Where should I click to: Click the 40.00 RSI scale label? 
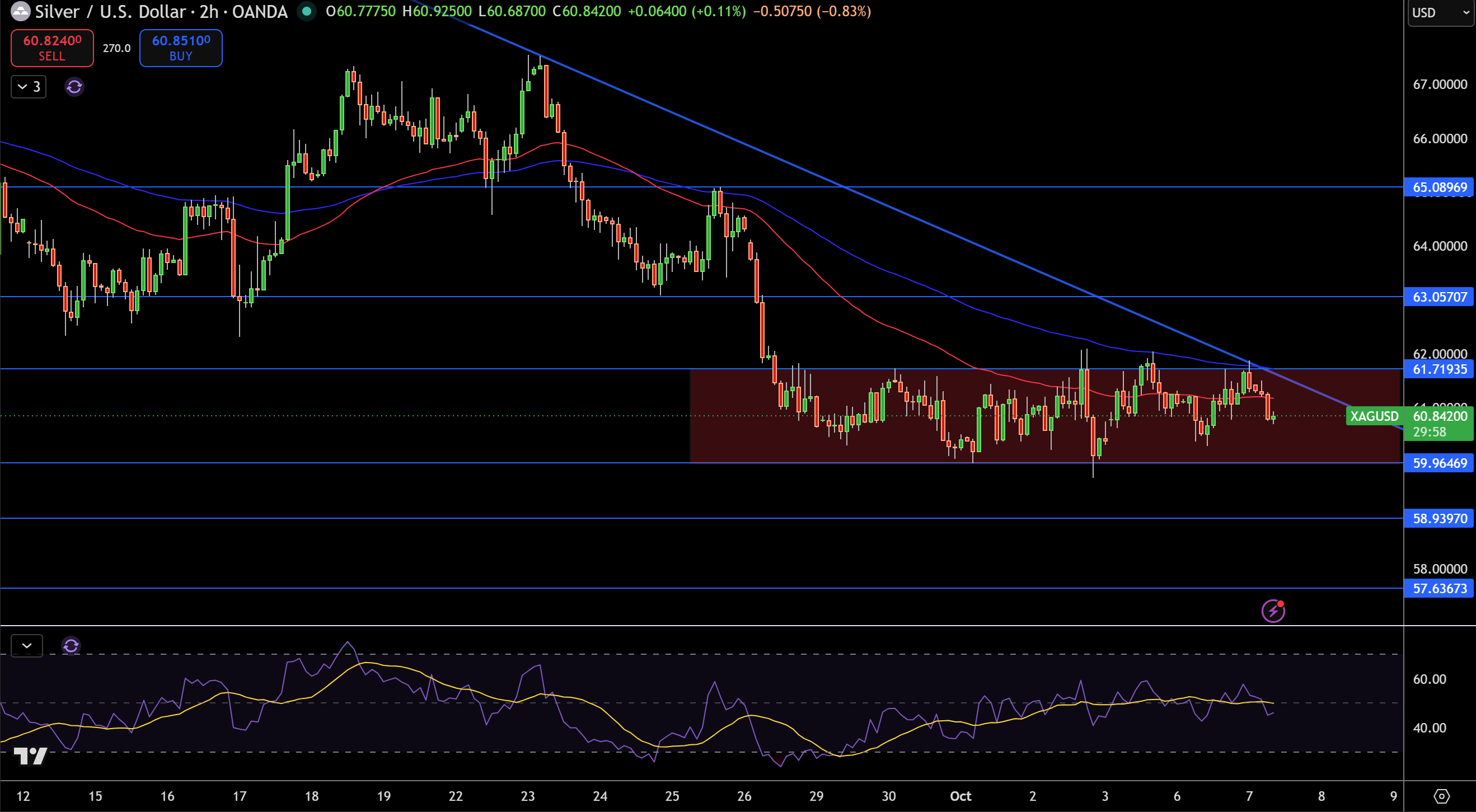coord(1430,727)
